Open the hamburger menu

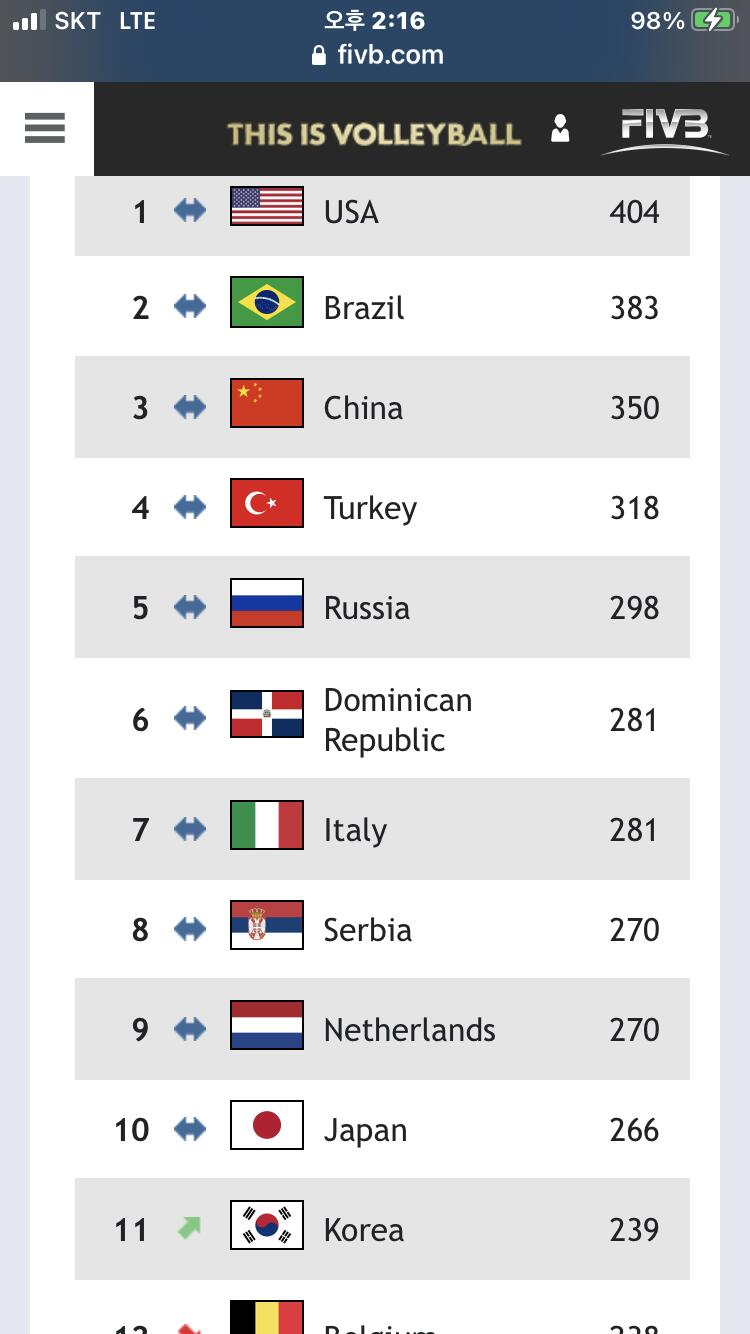(x=44, y=128)
